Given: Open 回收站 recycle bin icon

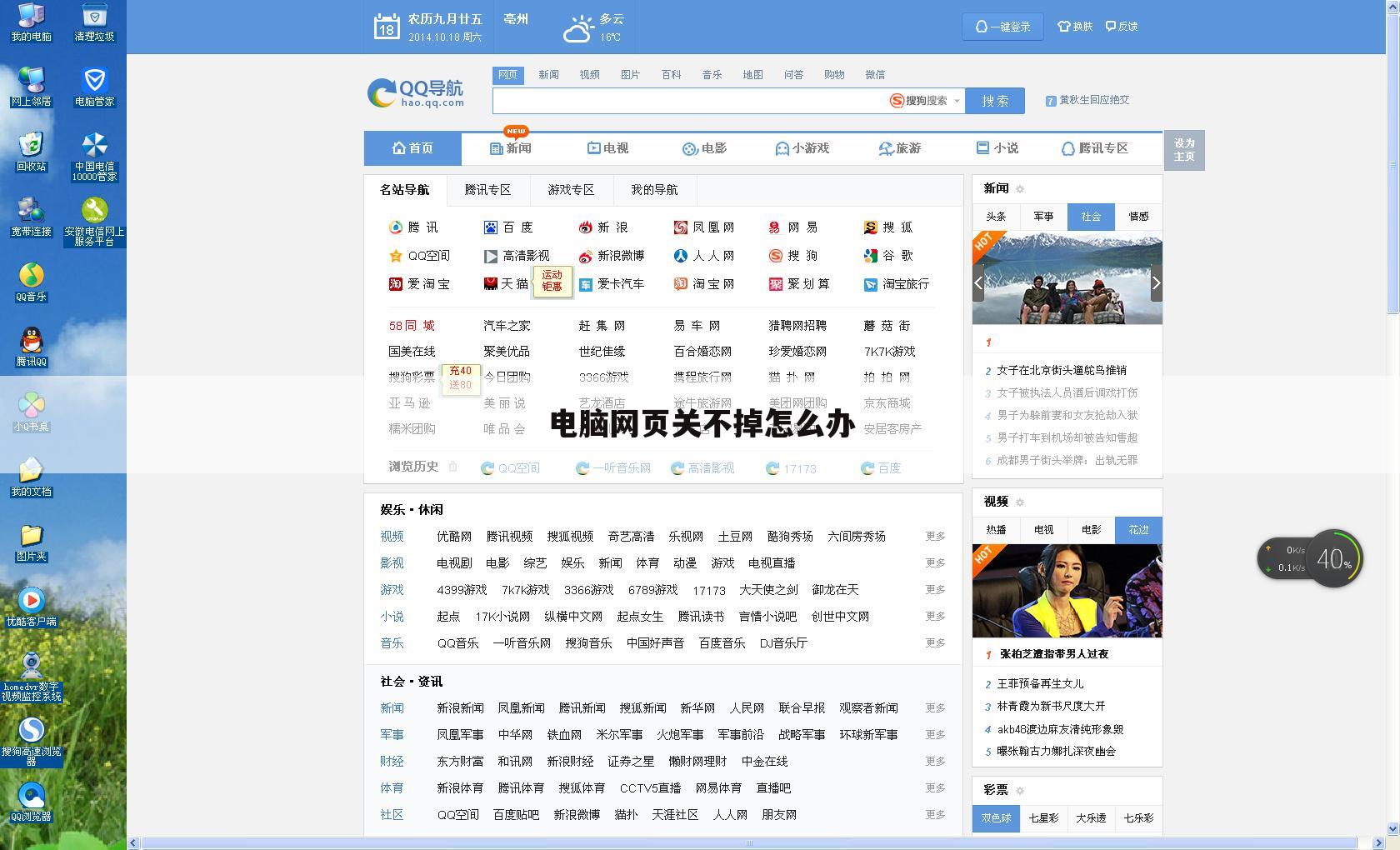Looking at the screenshot, I should pos(31,152).
